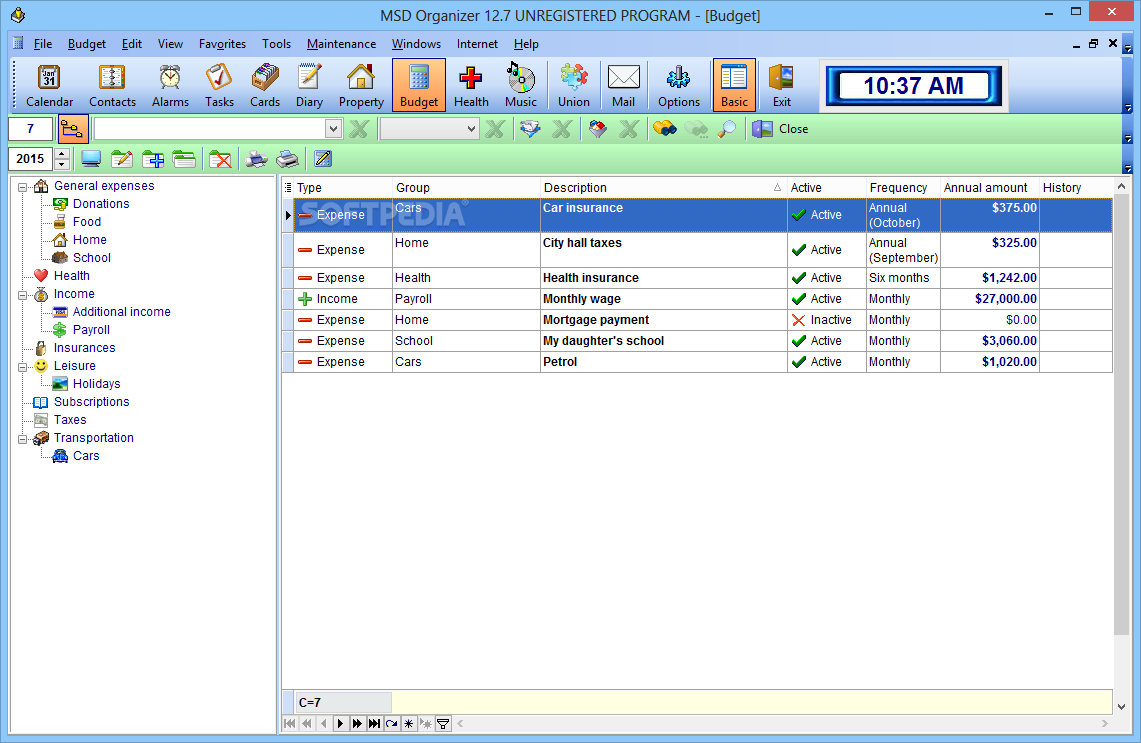Screen dimensions: 1141x743
Task: Toggle the Basic mode button
Action: pos(734,85)
